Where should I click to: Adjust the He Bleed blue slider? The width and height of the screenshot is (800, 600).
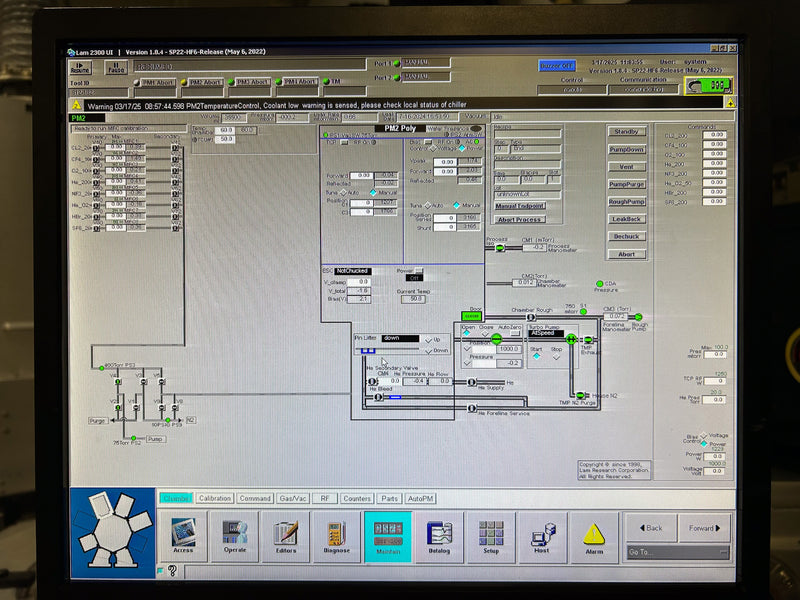[x=394, y=396]
